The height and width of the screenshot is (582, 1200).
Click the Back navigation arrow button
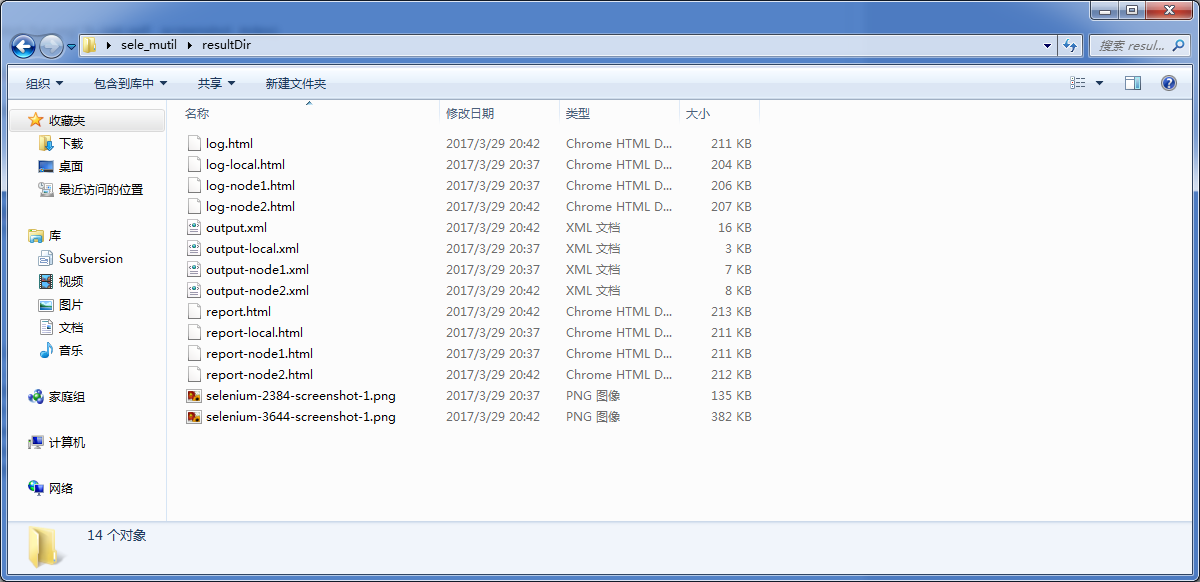click(23, 46)
